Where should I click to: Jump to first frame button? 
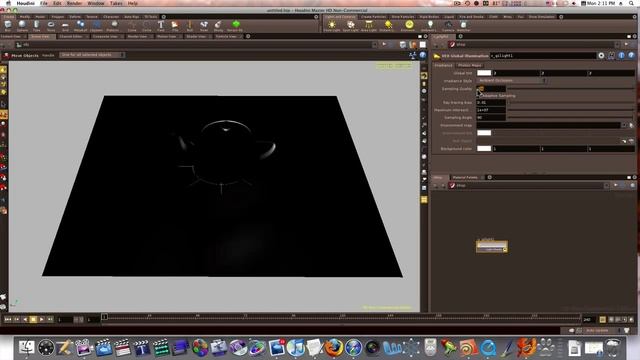click(x=8, y=319)
